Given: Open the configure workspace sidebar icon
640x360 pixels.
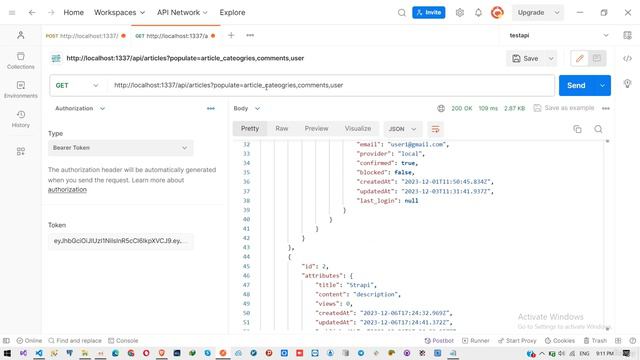Looking at the screenshot, I should 21,151.
